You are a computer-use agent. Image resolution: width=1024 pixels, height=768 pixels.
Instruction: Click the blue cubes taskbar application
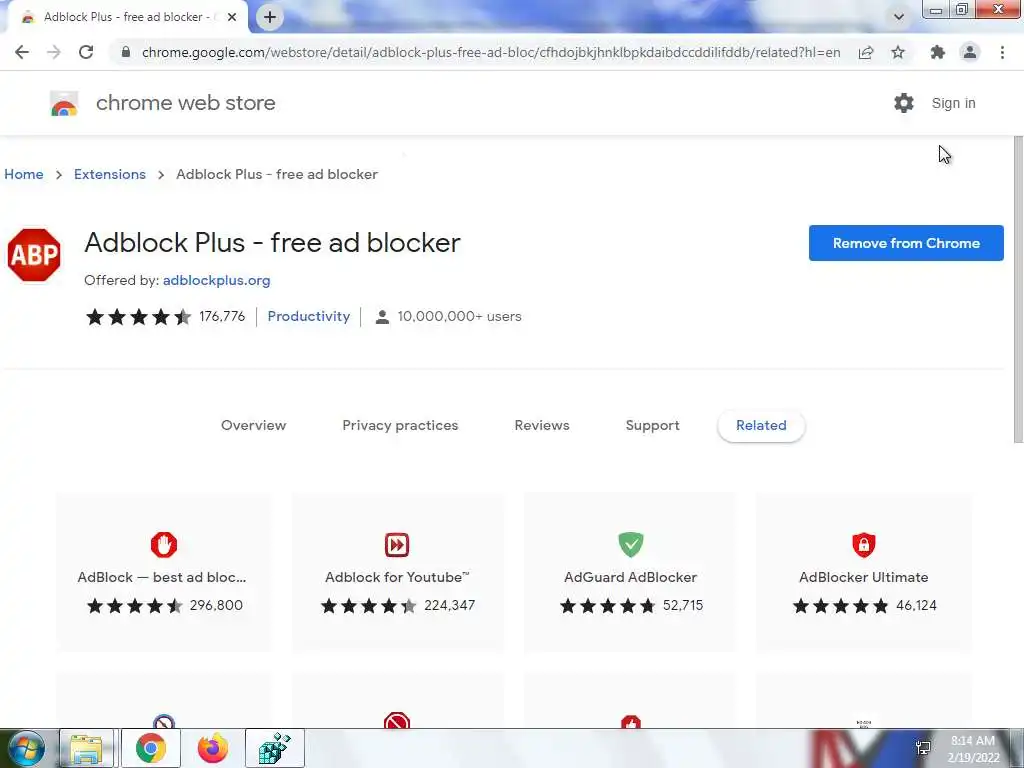[x=274, y=748]
